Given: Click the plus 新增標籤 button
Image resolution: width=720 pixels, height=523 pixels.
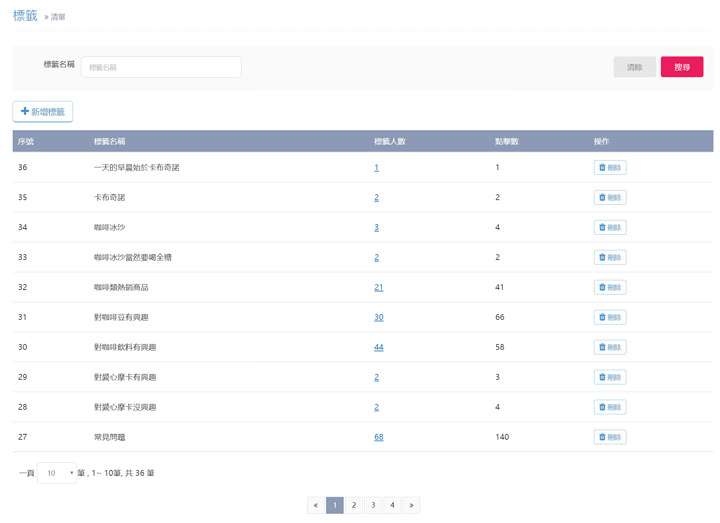Looking at the screenshot, I should (43, 111).
